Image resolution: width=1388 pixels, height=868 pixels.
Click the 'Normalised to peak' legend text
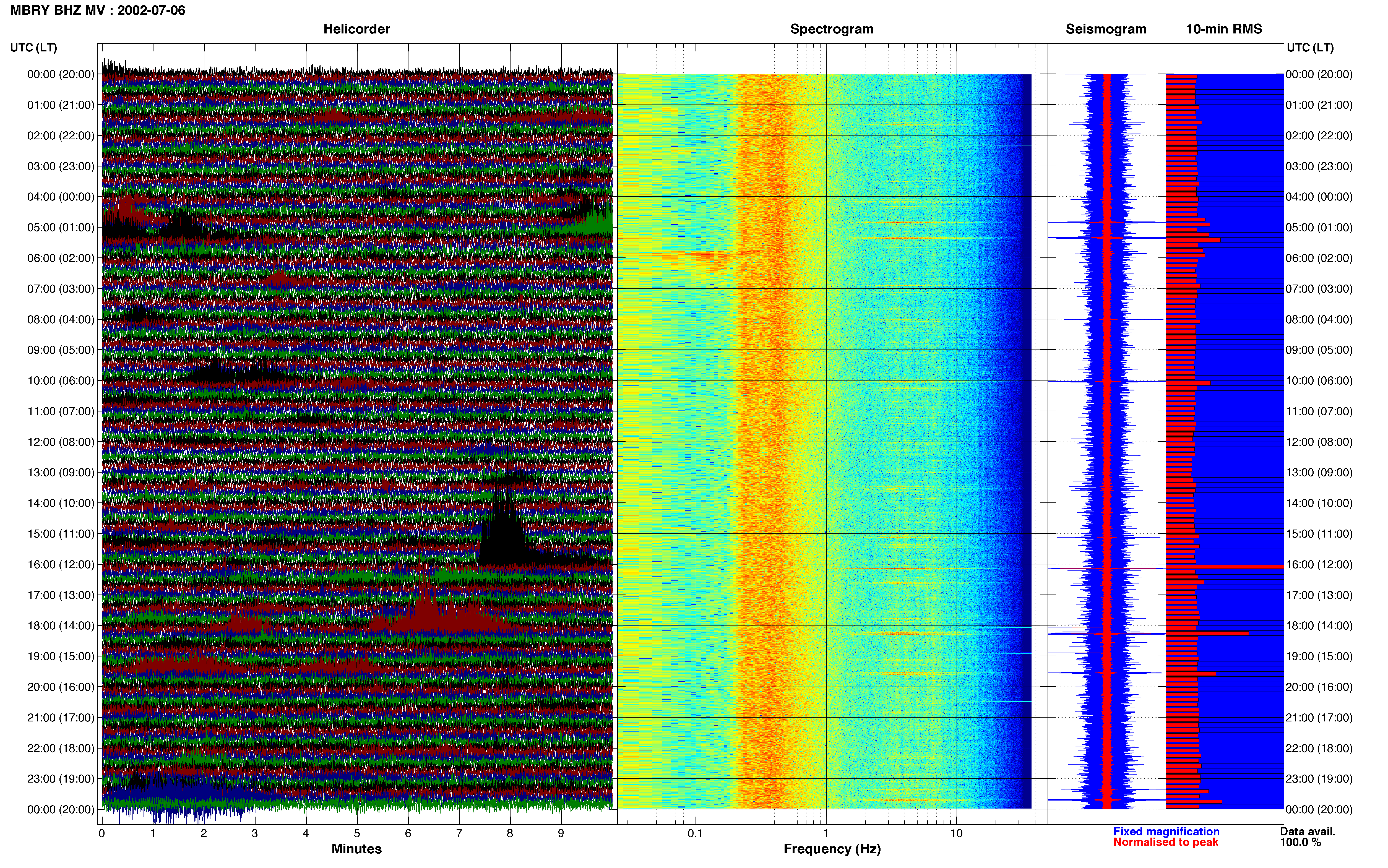(1165, 843)
